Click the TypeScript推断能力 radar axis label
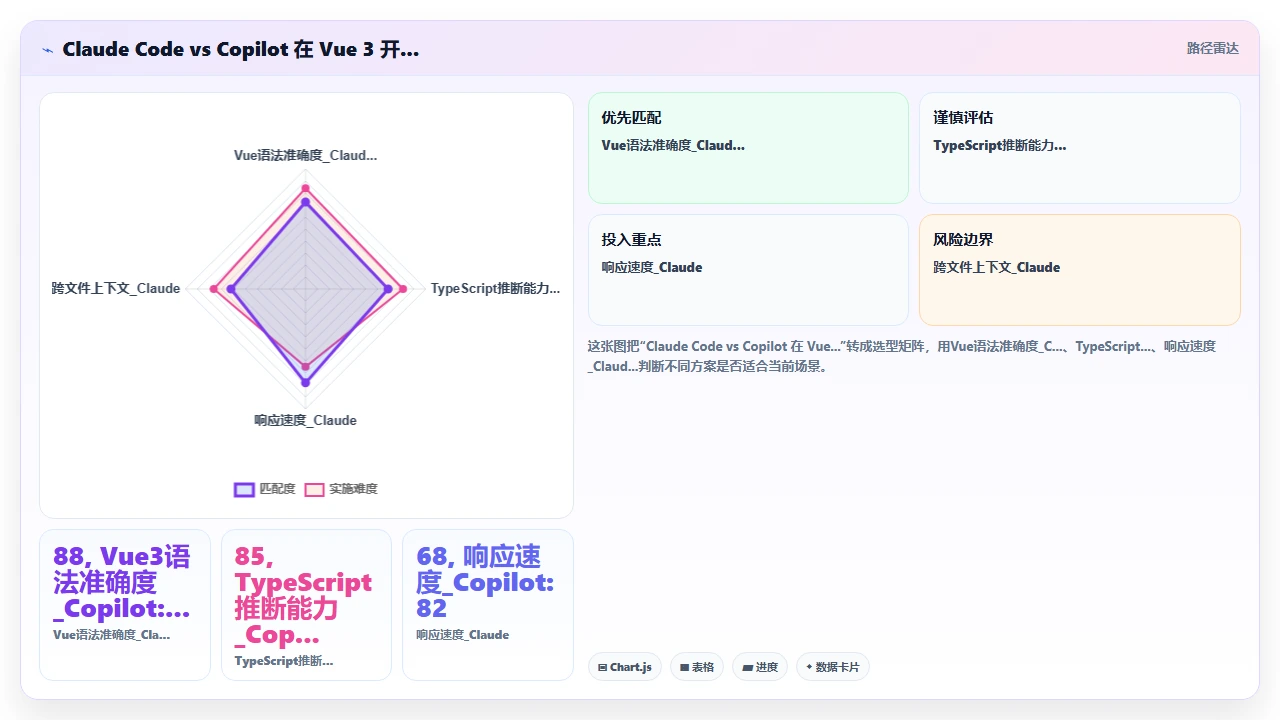Screen dimensions: 1280x720 (495, 288)
